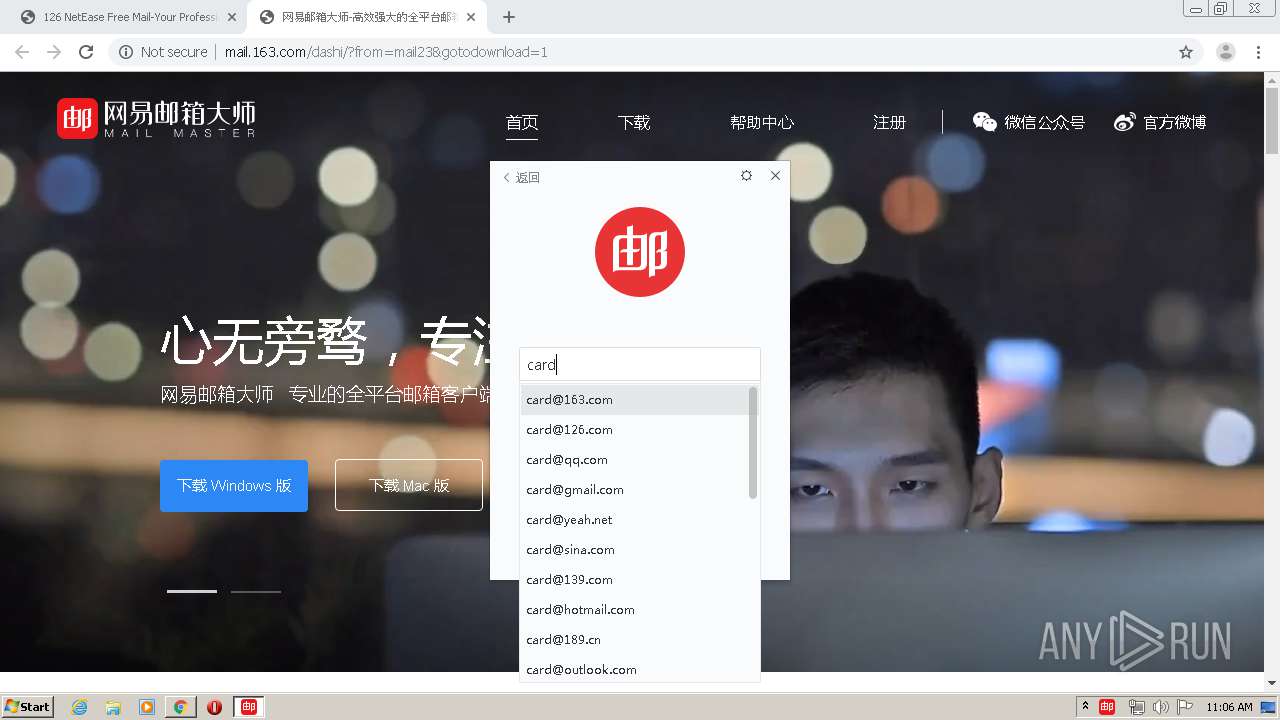Open a new browser tab
Image resolution: width=1280 pixels, height=720 pixels.
coord(509,17)
